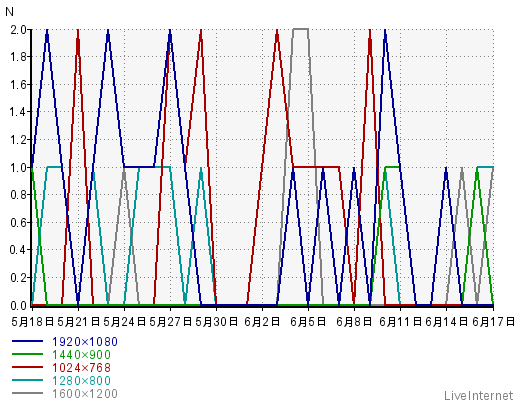Screen dimensions: 520x405
Task: Click the green 1440×900 legend line swatch
Action: point(27,354)
